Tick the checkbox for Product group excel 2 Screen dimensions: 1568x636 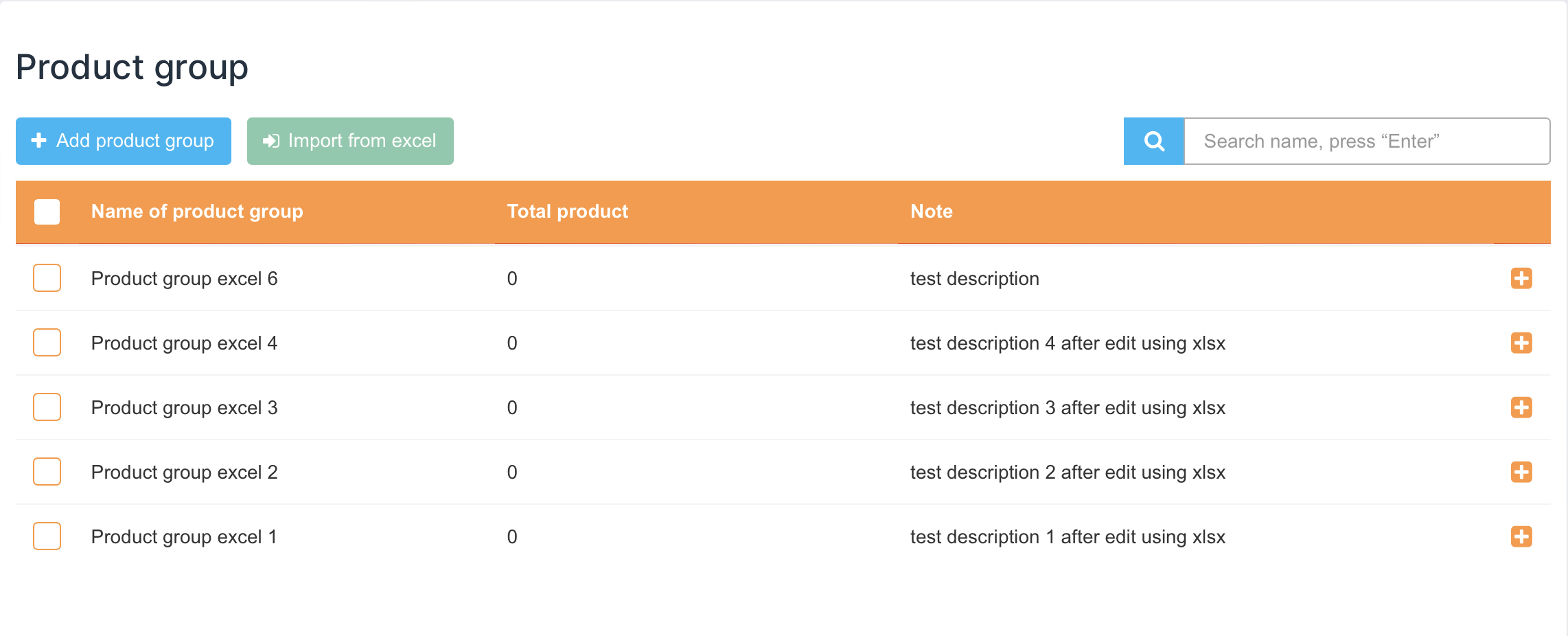pos(47,472)
